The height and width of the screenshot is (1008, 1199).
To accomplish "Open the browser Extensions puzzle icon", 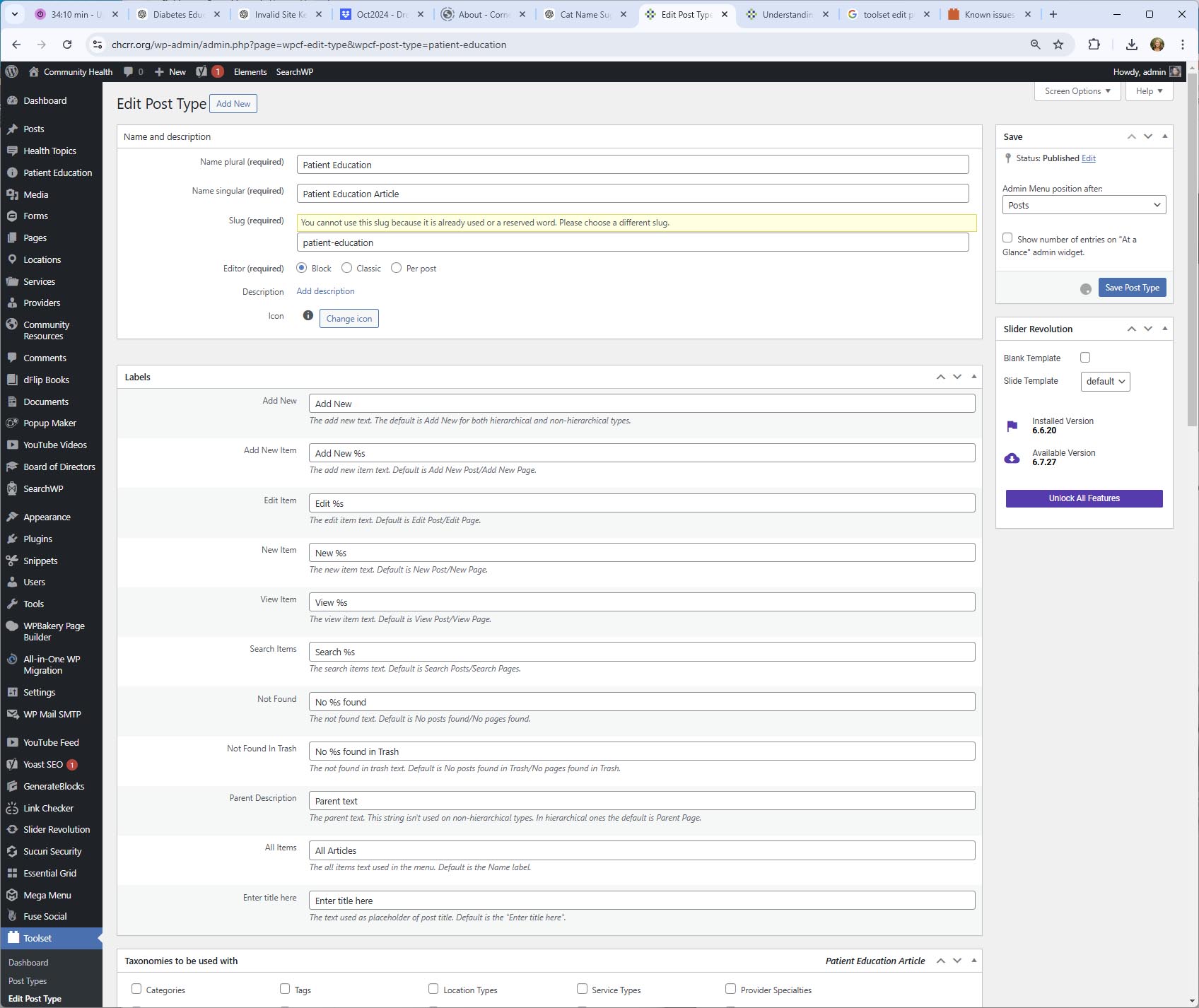I will click(1094, 45).
